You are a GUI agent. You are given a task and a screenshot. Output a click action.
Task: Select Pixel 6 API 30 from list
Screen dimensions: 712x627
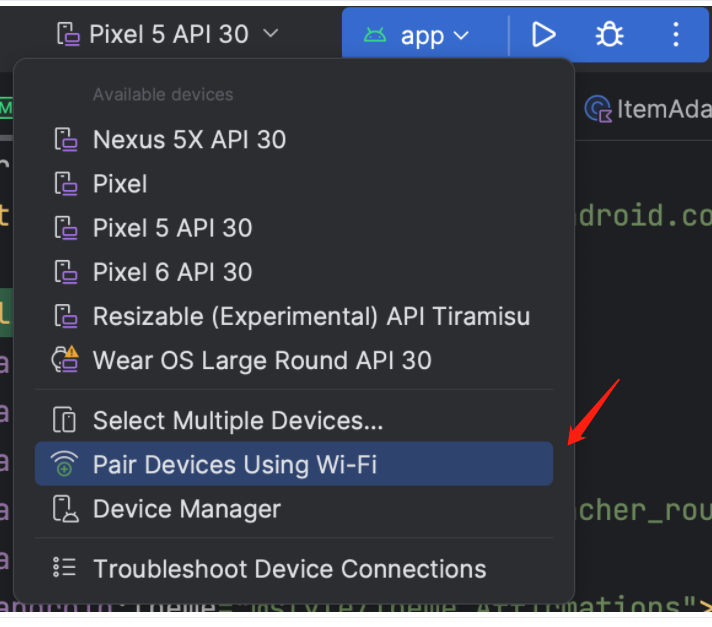(172, 272)
